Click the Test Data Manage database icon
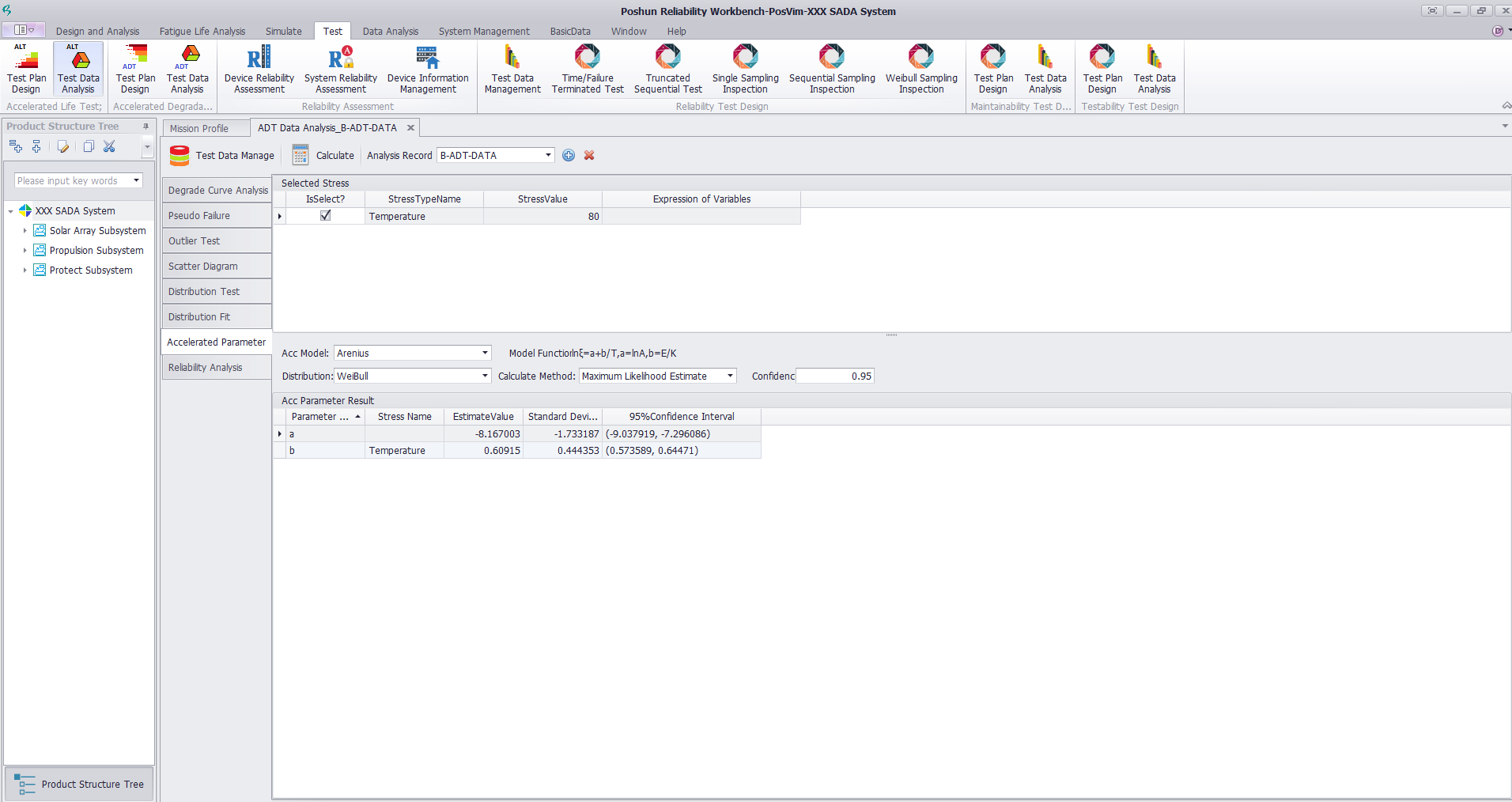The image size is (1512, 802). [180, 155]
